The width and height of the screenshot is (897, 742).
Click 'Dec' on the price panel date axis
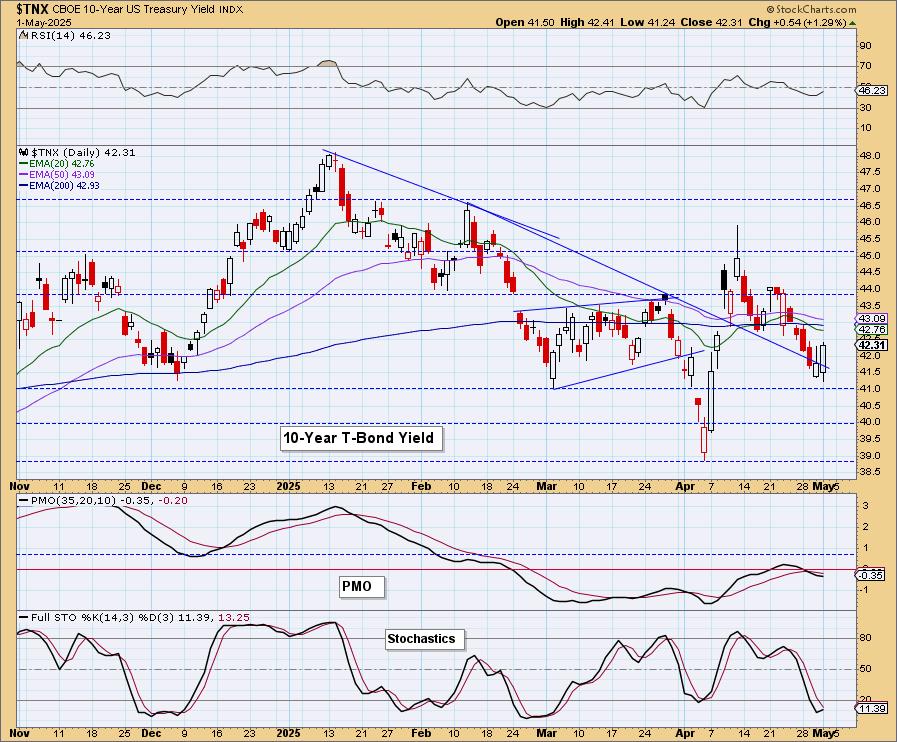pos(151,486)
